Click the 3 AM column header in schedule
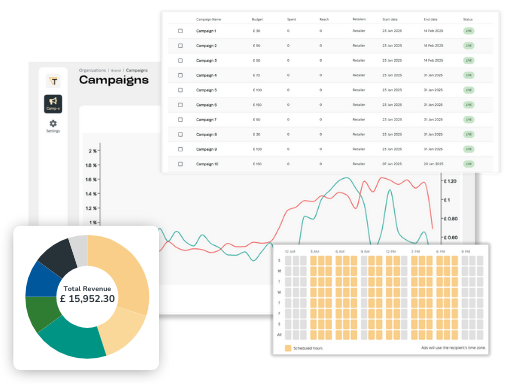 315,251
